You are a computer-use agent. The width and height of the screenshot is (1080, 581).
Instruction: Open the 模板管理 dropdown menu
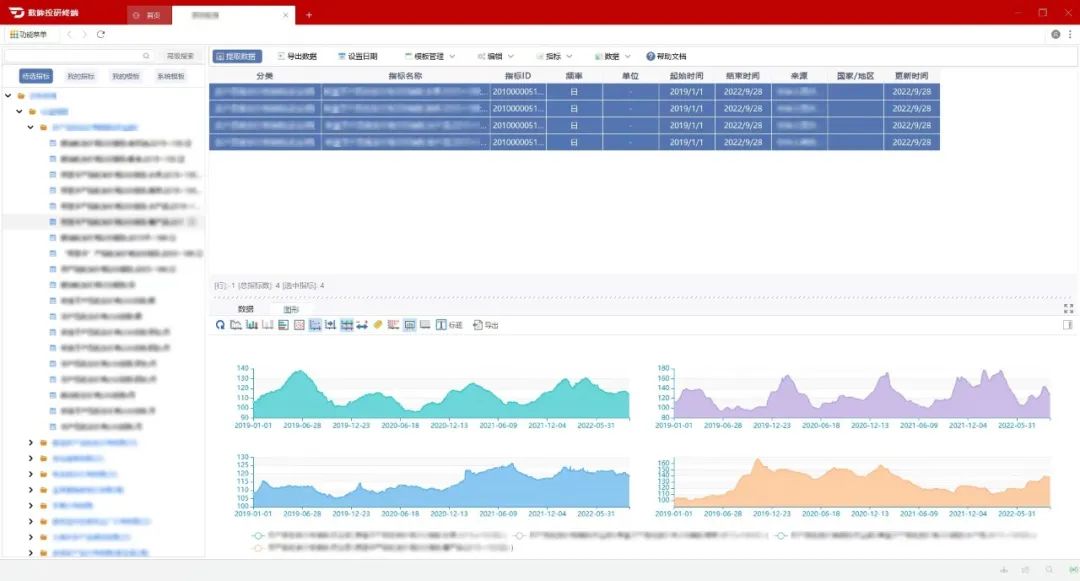pyautogui.click(x=430, y=56)
